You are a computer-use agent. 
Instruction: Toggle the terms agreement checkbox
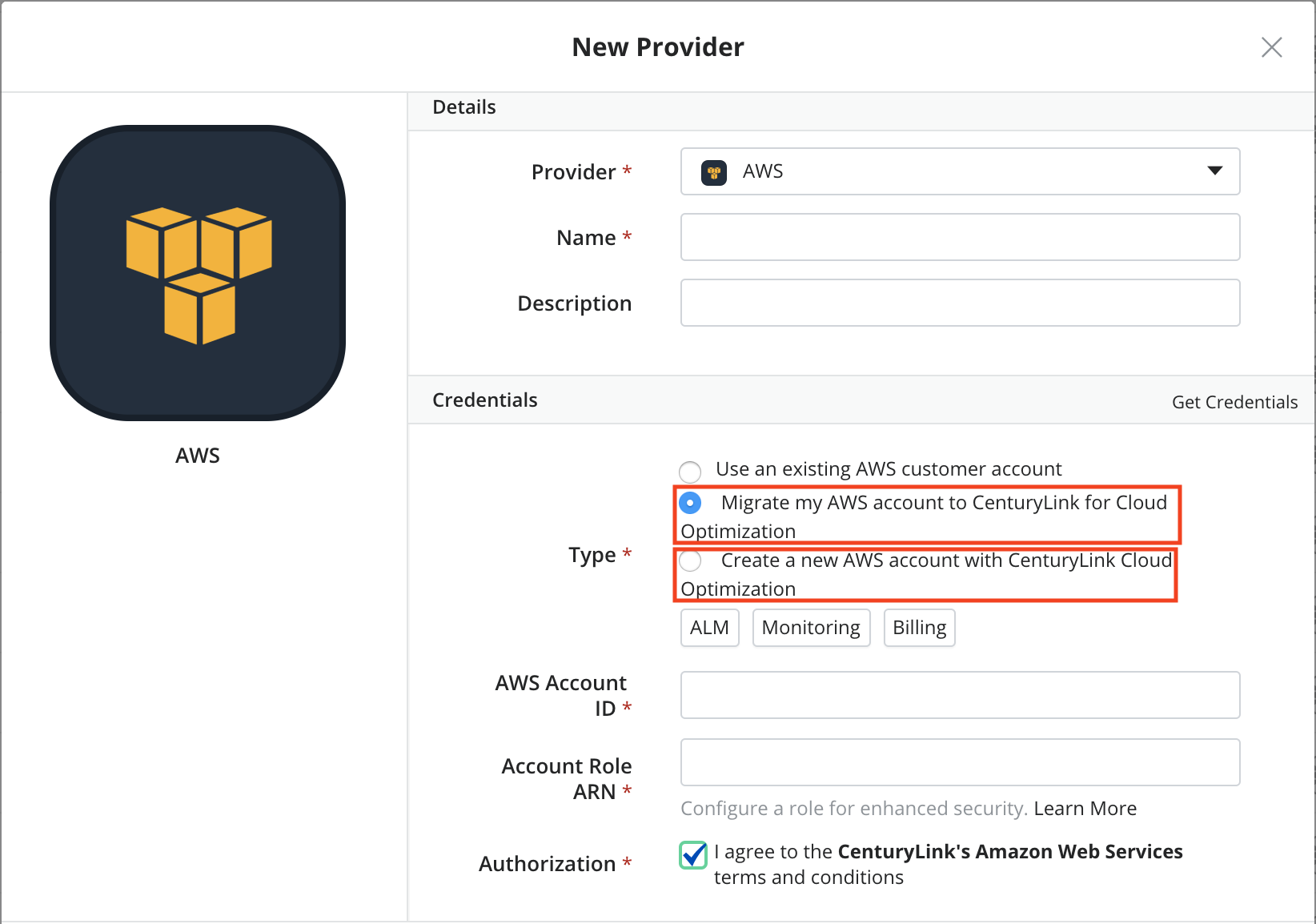click(693, 854)
